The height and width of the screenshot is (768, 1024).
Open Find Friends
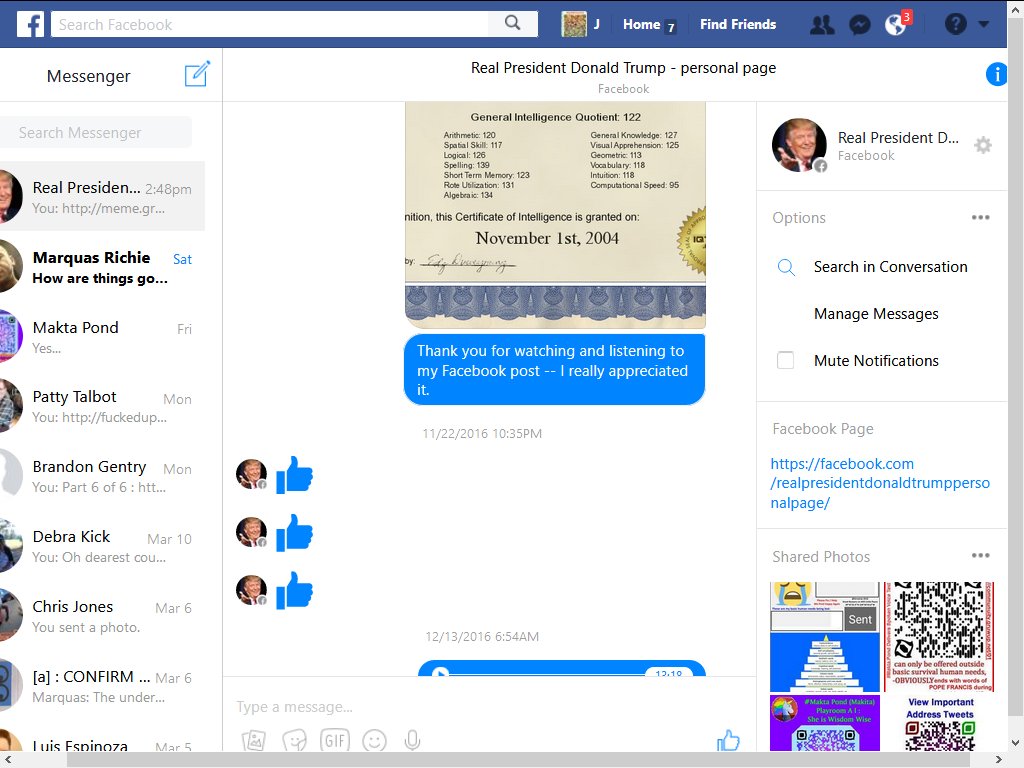tap(738, 25)
